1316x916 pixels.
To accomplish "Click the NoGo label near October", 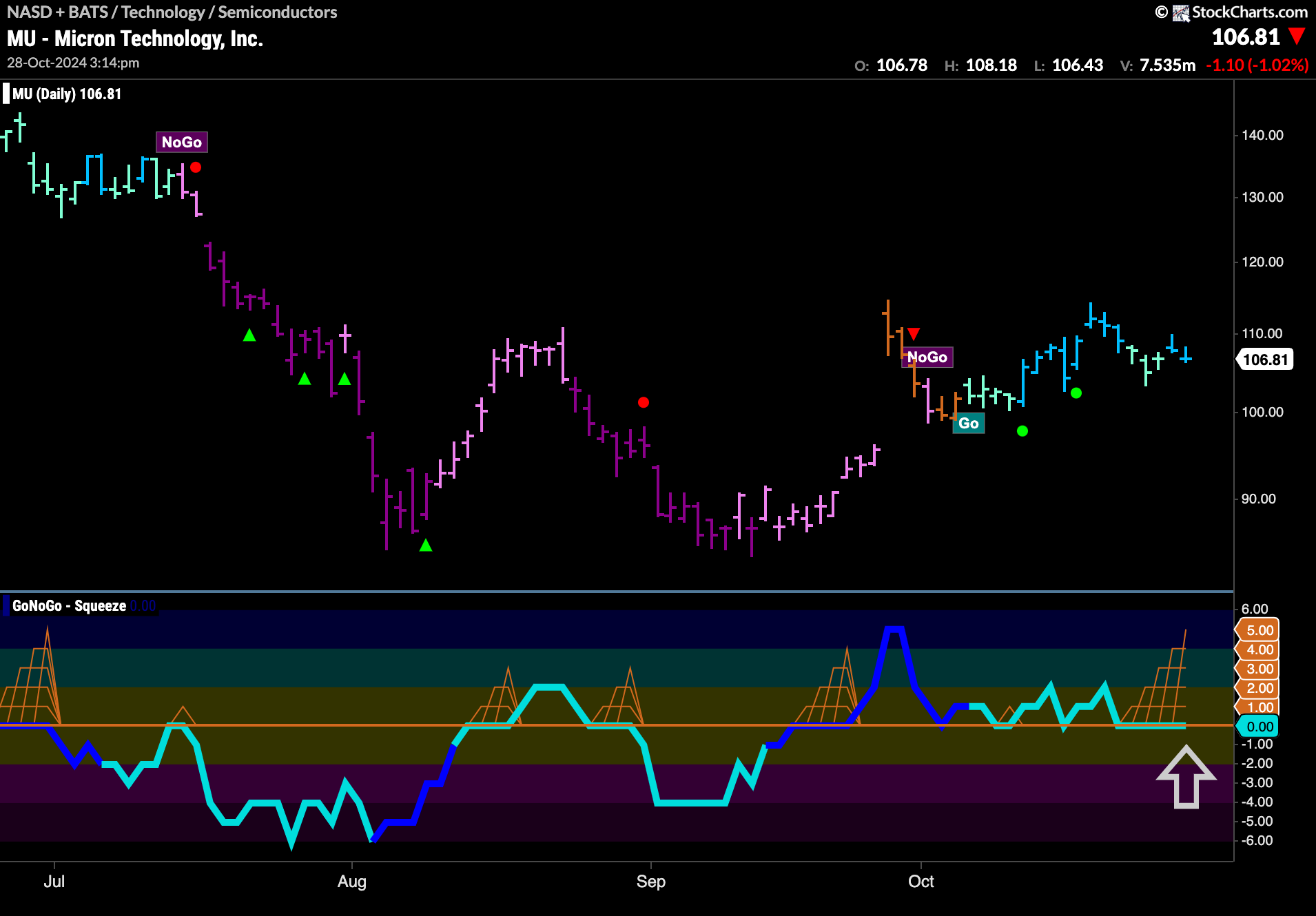I will click(927, 357).
